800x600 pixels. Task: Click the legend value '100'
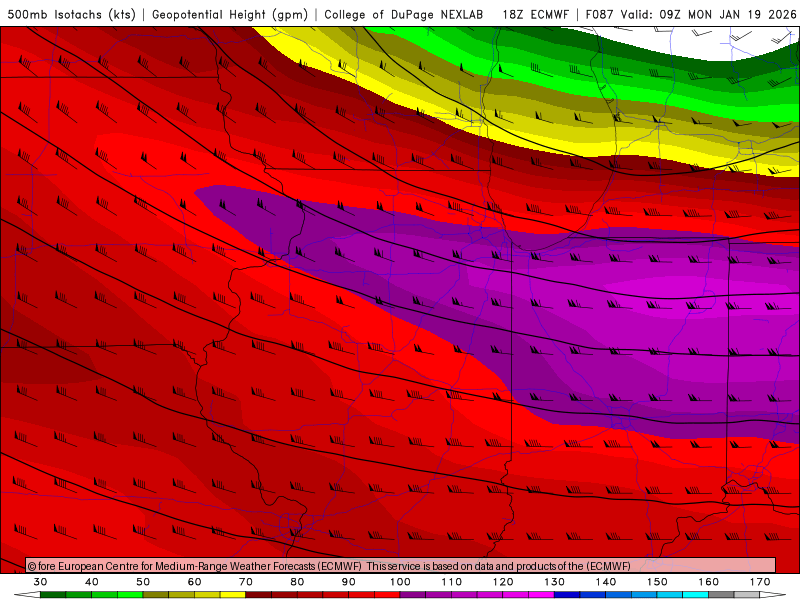click(401, 582)
